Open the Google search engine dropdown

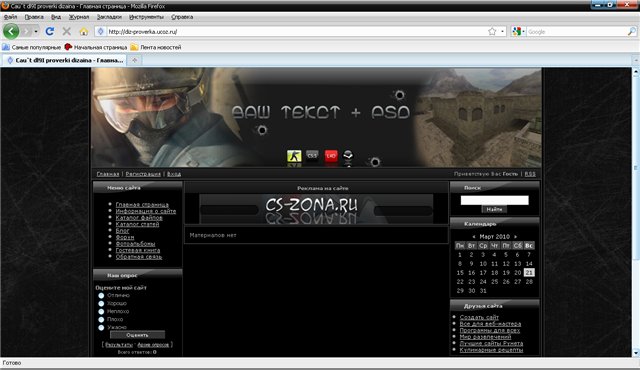pos(518,31)
